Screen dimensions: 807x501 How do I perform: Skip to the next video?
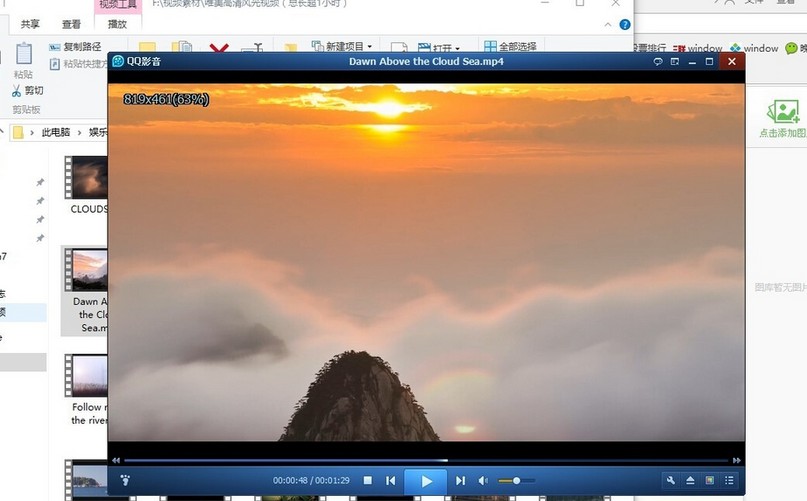click(x=461, y=481)
